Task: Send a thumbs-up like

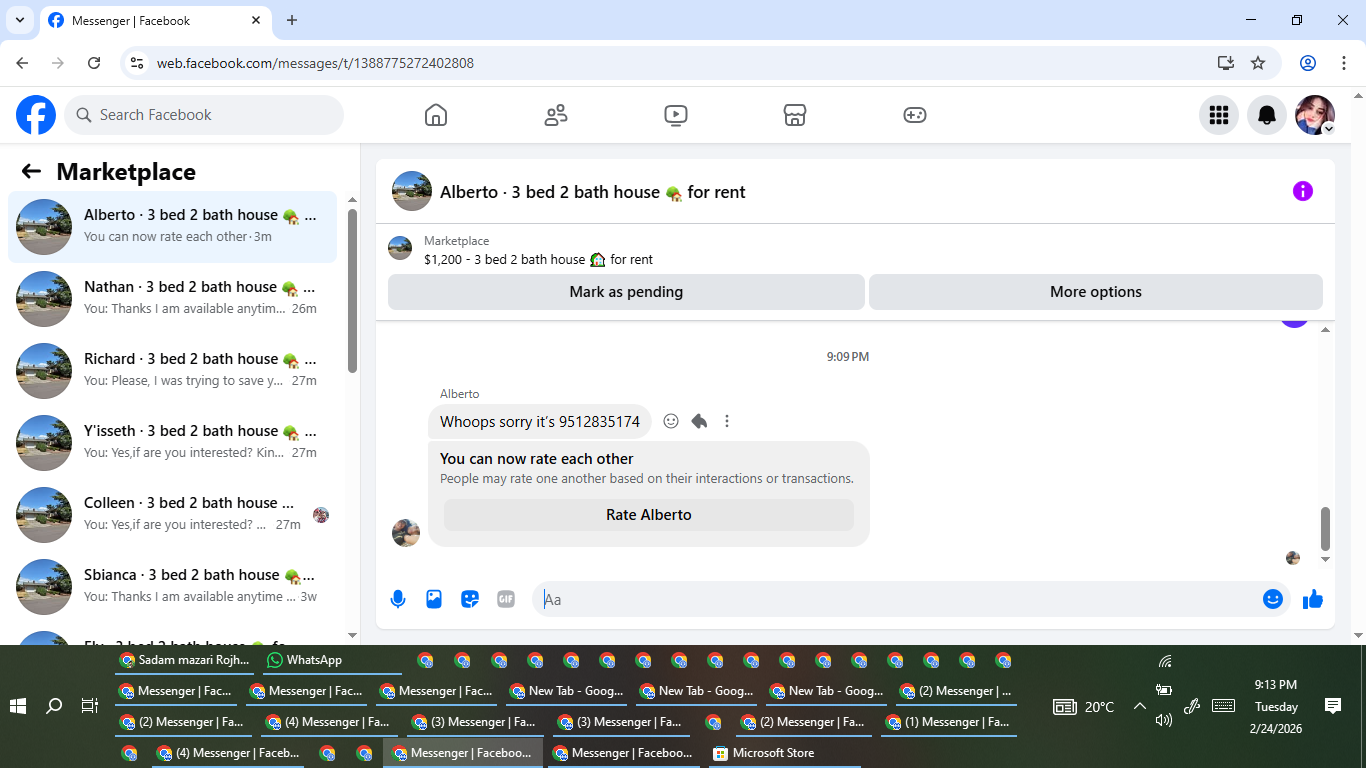Action: (1313, 599)
